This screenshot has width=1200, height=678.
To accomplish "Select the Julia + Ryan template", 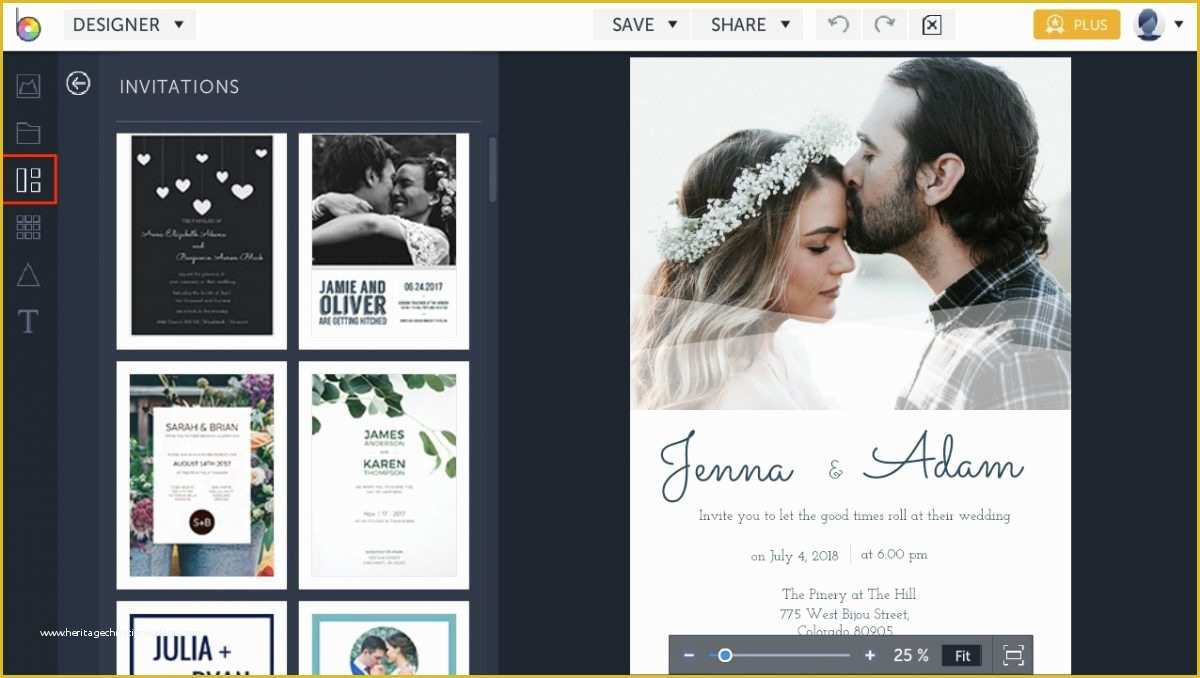I will (202, 639).
